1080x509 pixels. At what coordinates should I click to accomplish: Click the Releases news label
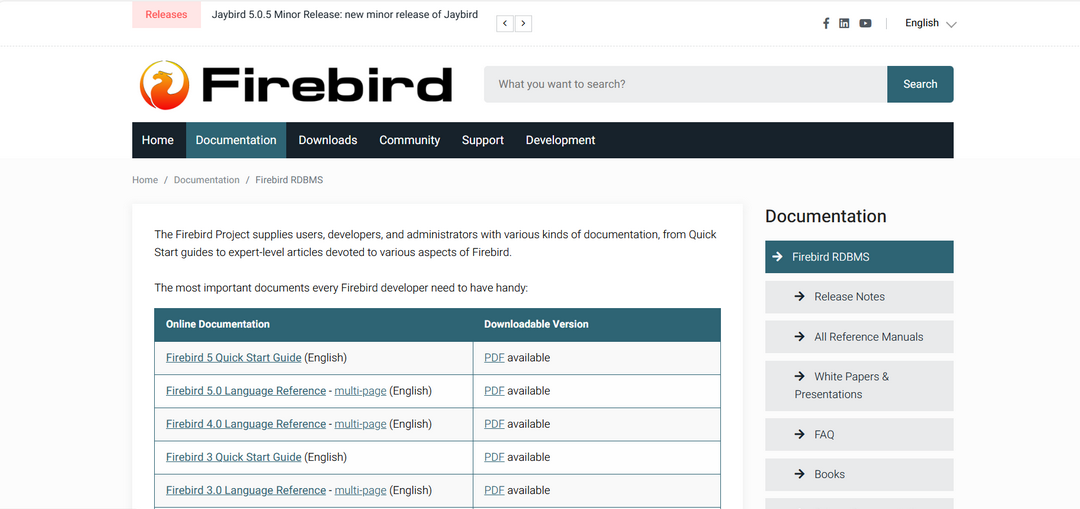click(166, 14)
